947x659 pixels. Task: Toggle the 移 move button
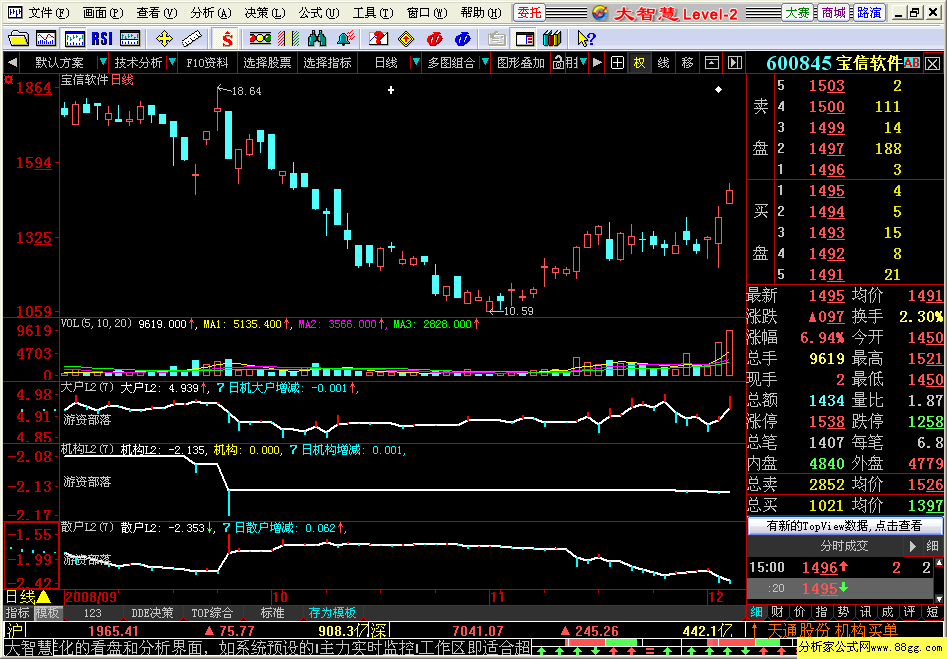pyautogui.click(x=687, y=62)
